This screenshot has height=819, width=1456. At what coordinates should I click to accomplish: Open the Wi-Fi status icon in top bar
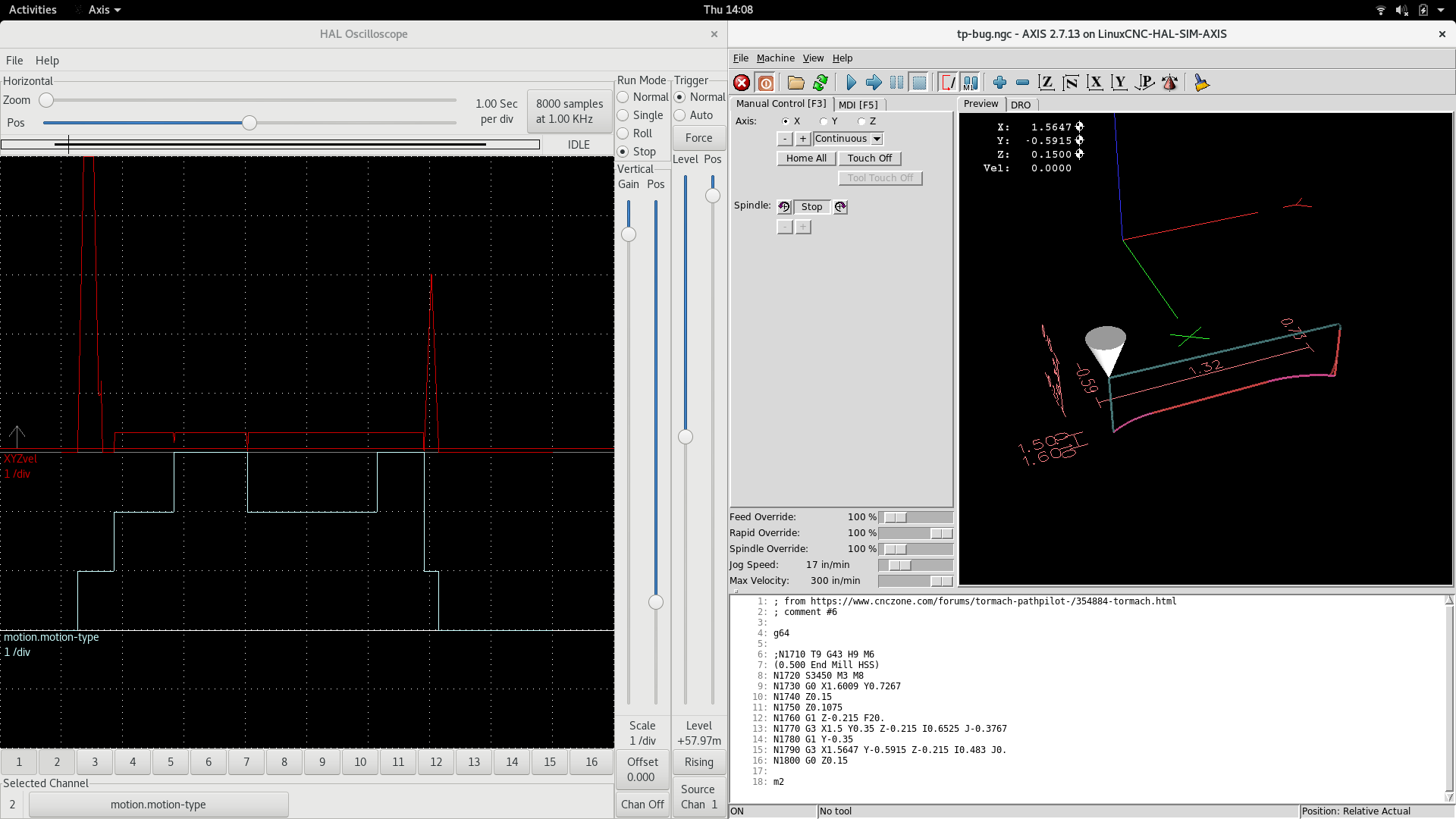pyautogui.click(x=1381, y=10)
